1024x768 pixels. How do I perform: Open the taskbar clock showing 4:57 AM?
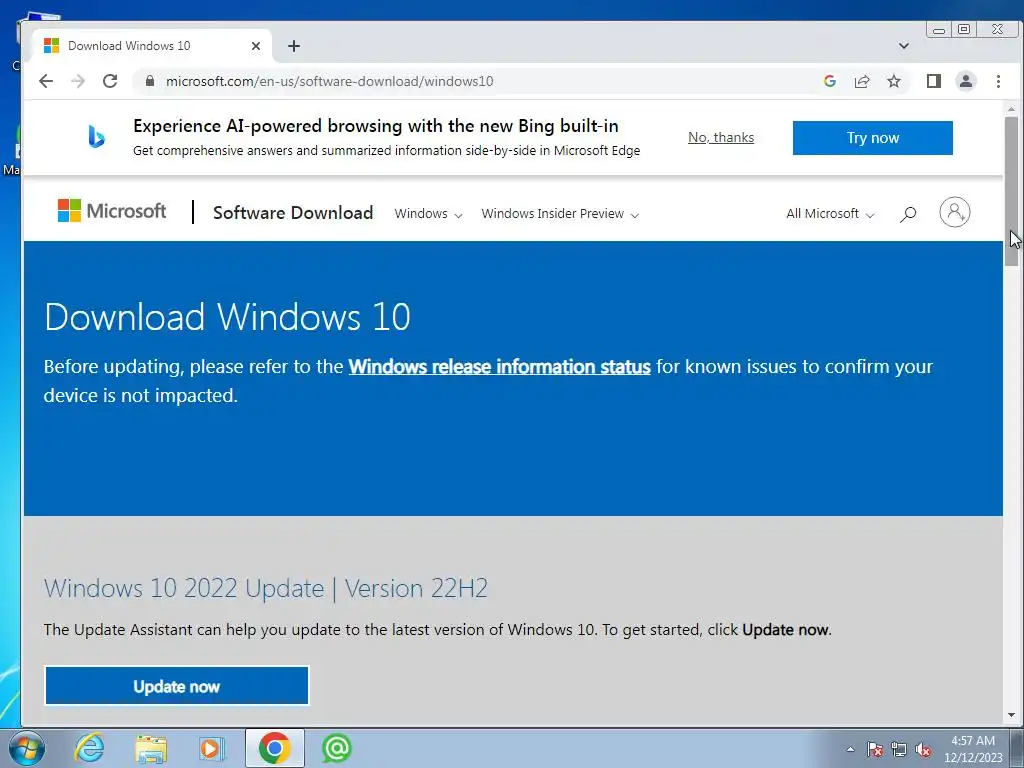(x=972, y=749)
